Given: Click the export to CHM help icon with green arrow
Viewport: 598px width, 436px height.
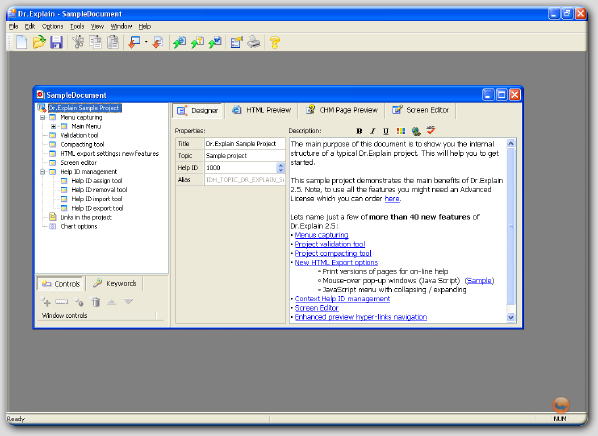Looking at the screenshot, I should 197,42.
